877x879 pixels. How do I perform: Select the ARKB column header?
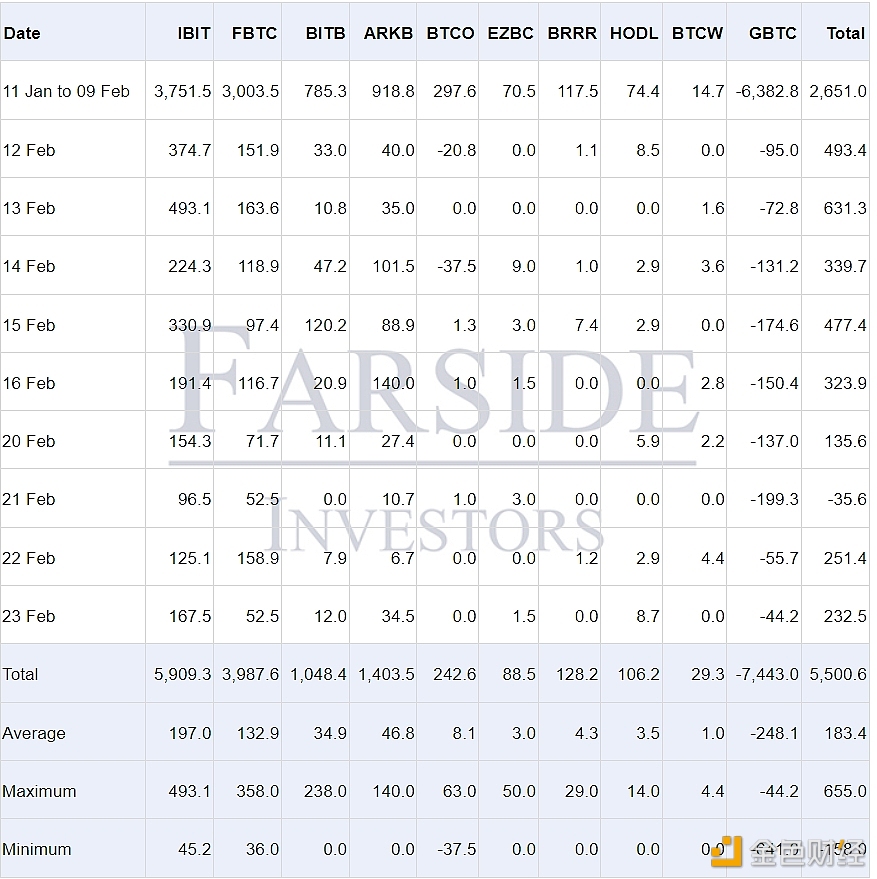[x=388, y=33]
